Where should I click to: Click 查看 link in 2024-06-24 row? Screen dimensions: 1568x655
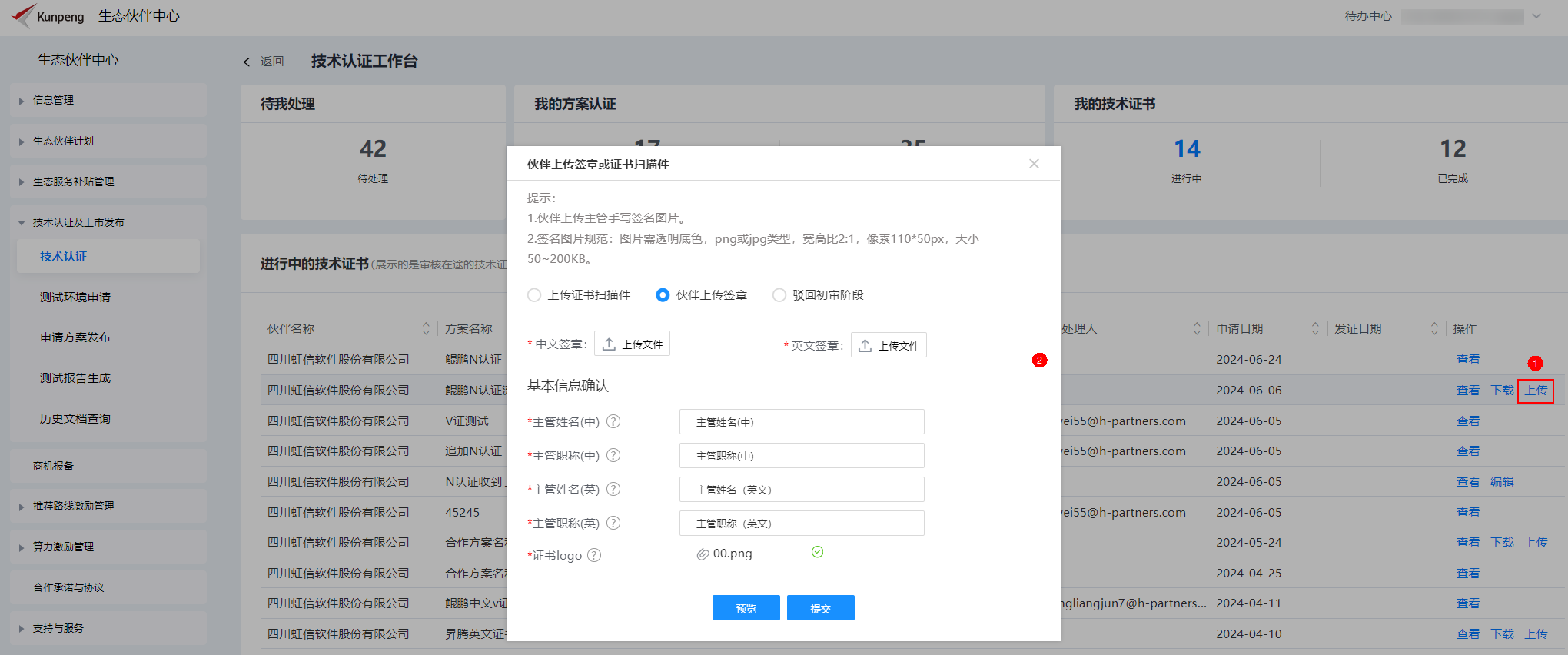click(1468, 360)
